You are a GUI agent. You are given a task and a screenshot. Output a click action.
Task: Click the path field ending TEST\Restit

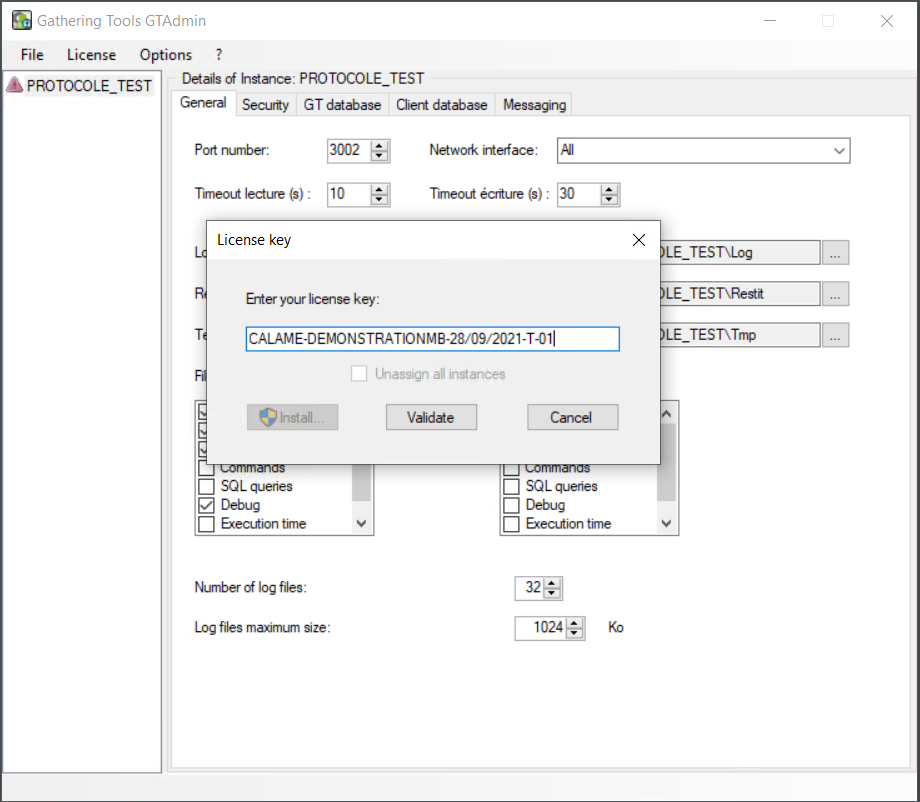pos(740,294)
